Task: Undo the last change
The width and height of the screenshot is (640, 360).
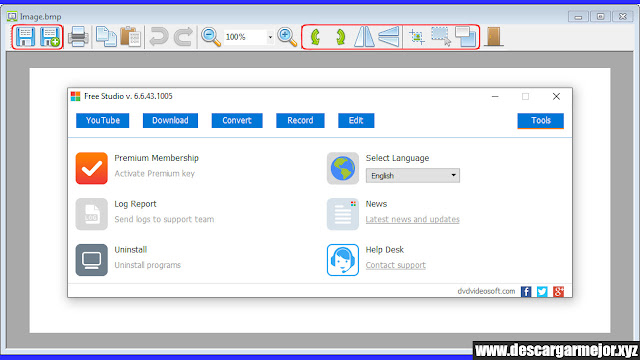Action: tap(158, 37)
